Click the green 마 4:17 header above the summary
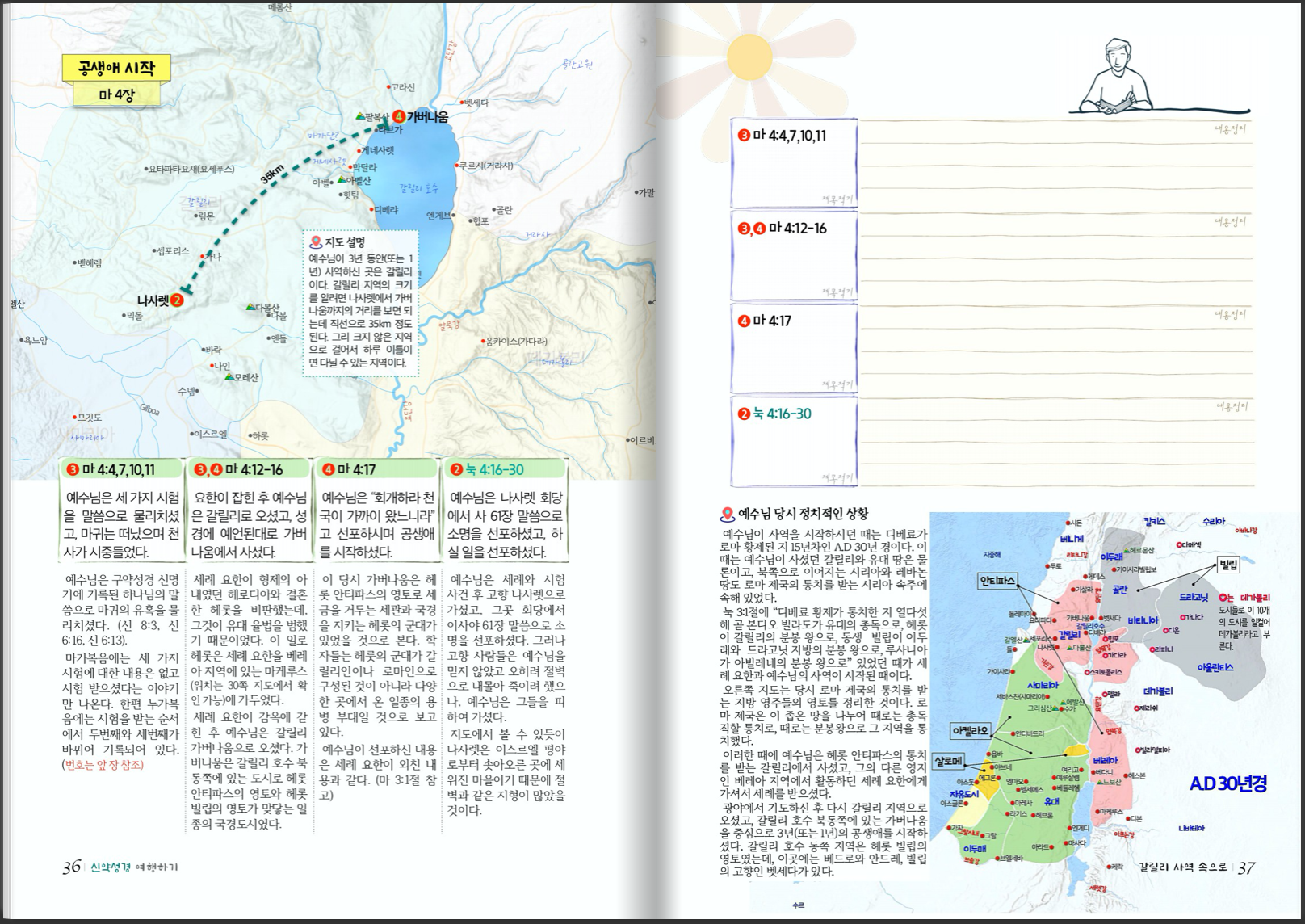Image resolution: width=1305 pixels, height=924 pixels. tap(376, 469)
